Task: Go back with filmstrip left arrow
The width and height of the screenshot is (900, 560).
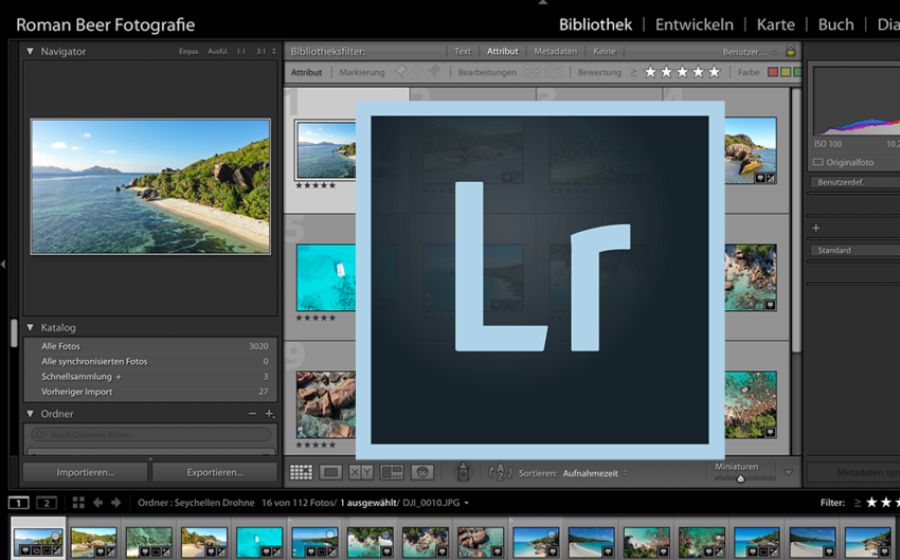Action: tap(98, 503)
